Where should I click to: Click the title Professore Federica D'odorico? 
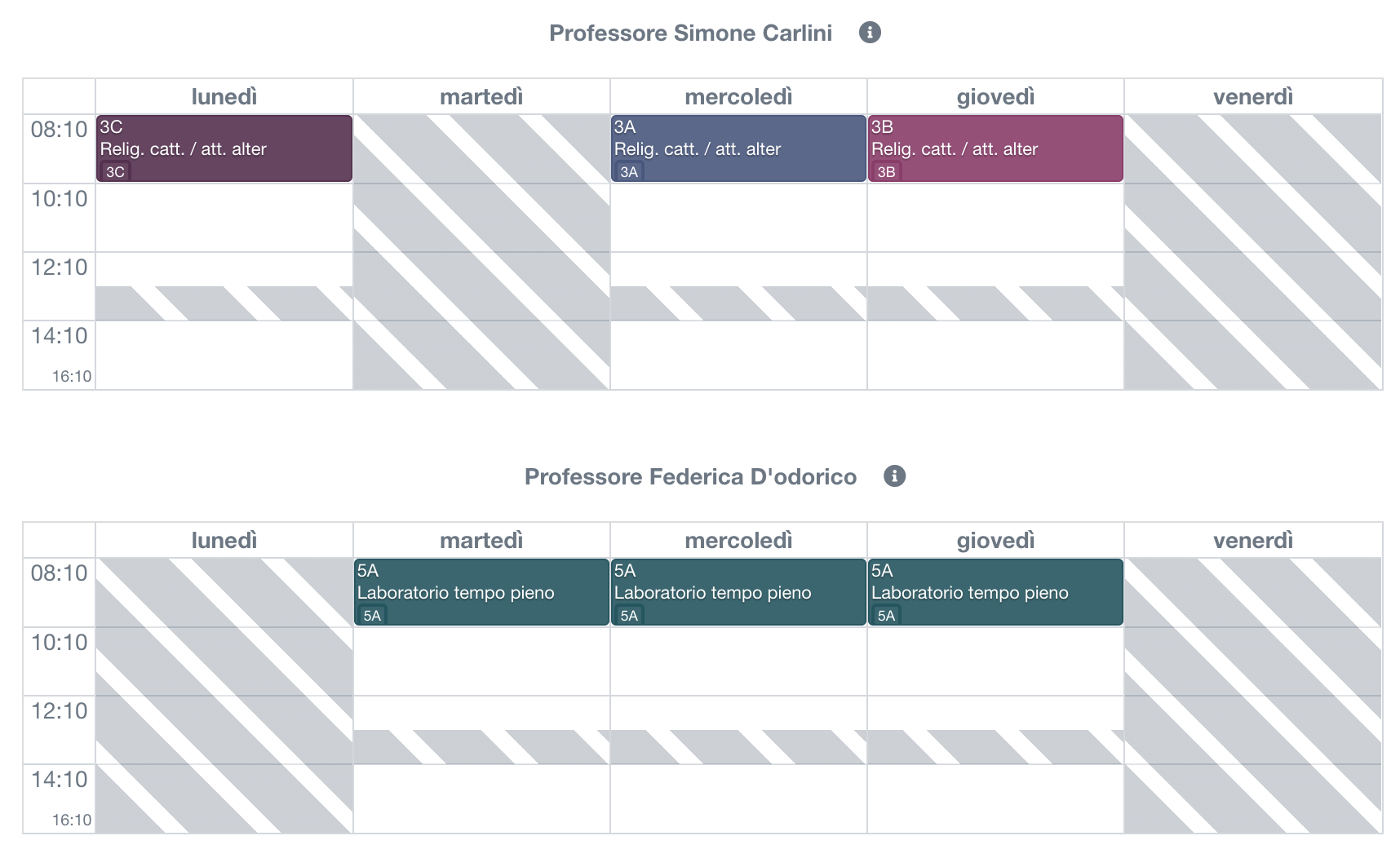[x=690, y=477]
